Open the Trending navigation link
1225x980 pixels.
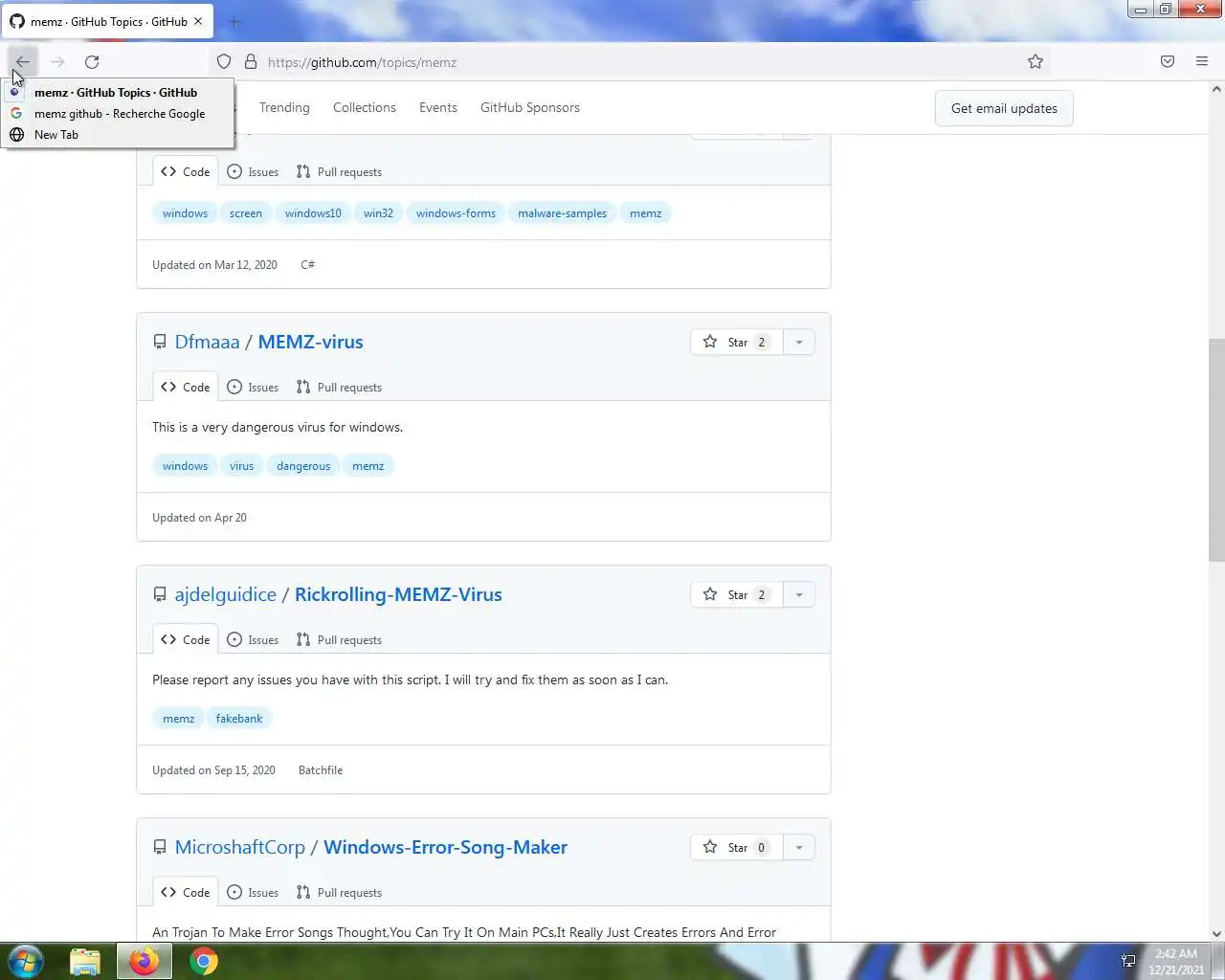point(284,108)
